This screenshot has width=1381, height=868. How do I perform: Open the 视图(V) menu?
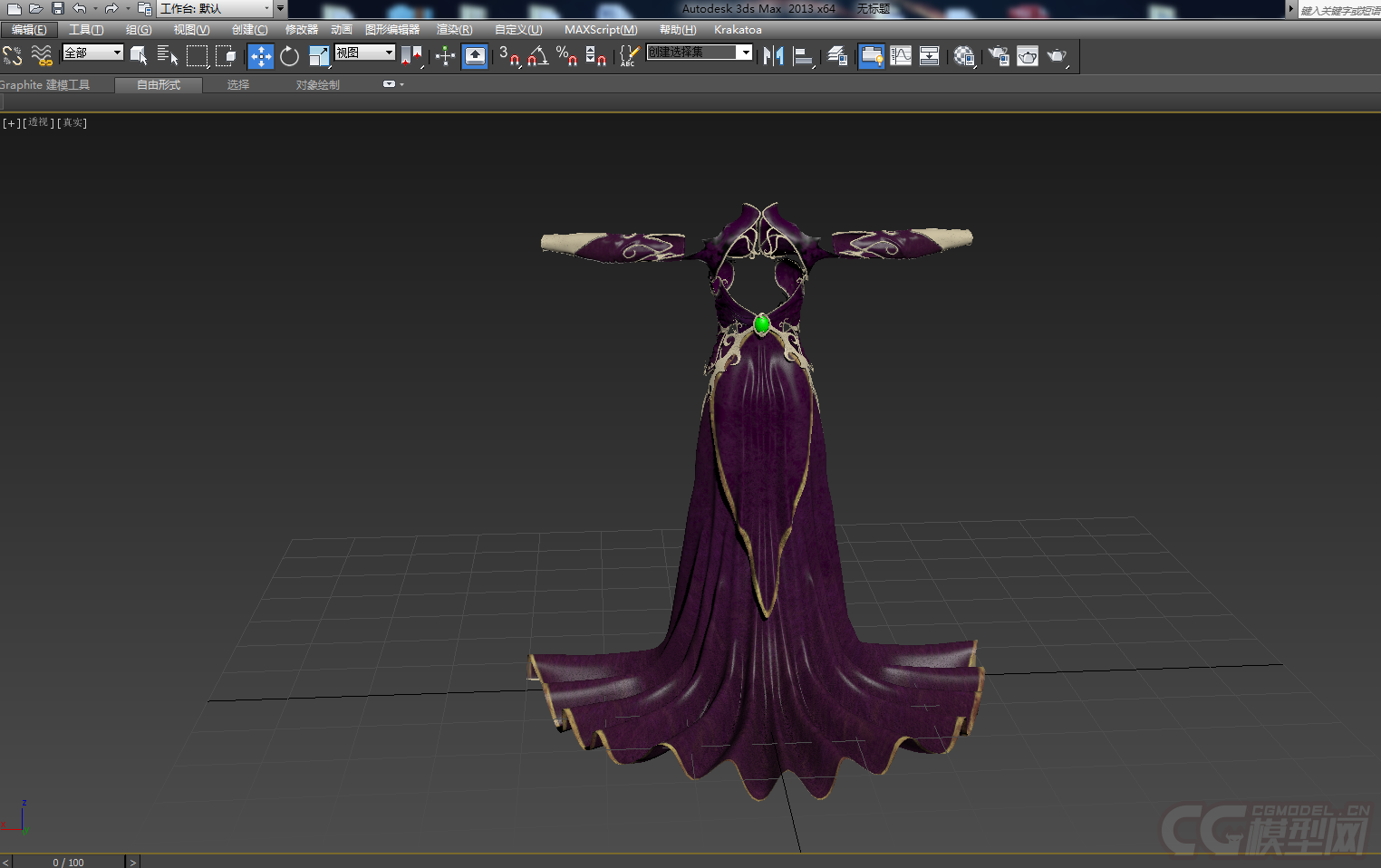pos(191,30)
